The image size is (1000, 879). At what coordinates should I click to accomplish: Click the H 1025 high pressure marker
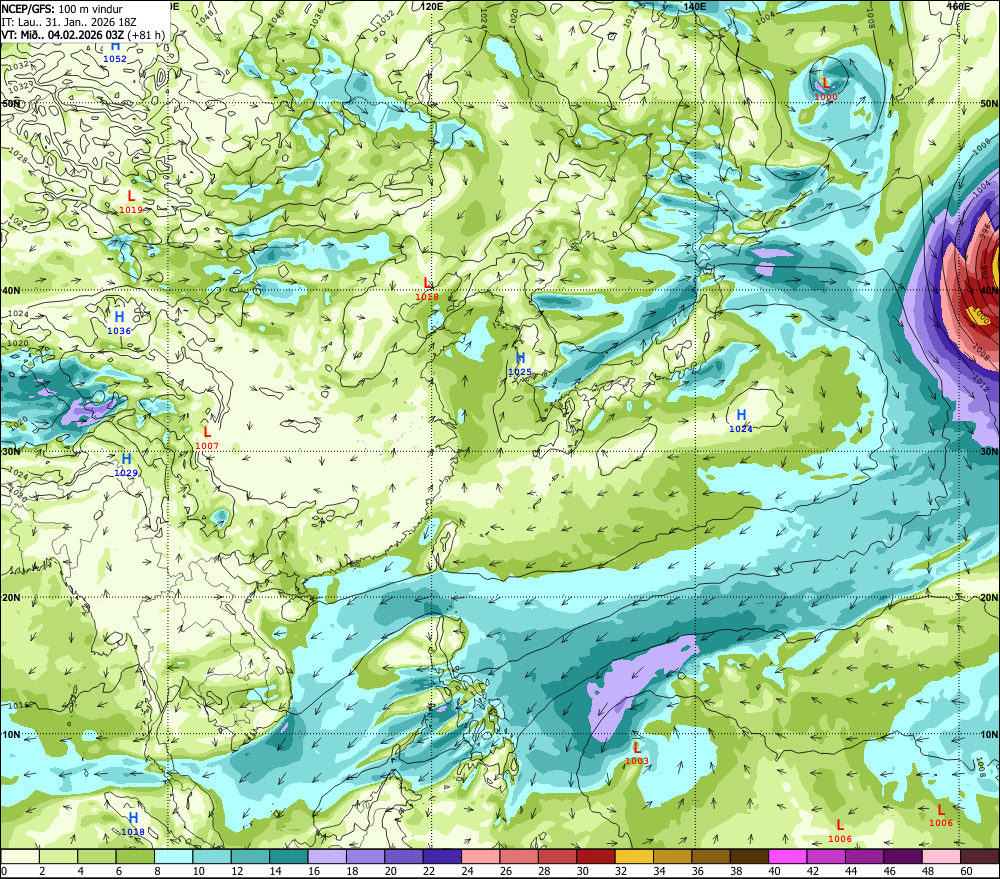click(520, 364)
